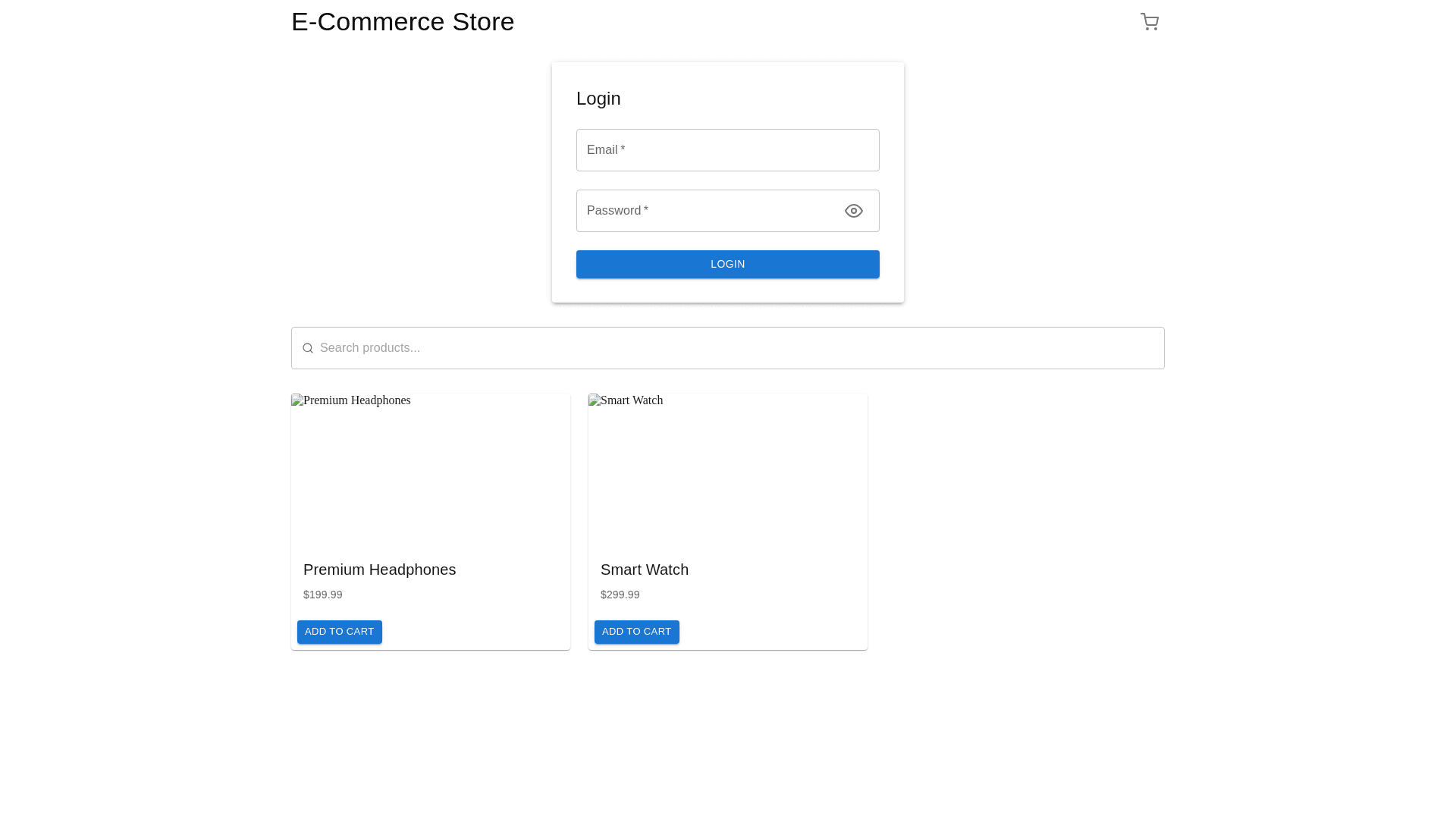The image size is (1456, 819).
Task: Click the broken Smart Watch image icon
Action: click(x=595, y=400)
